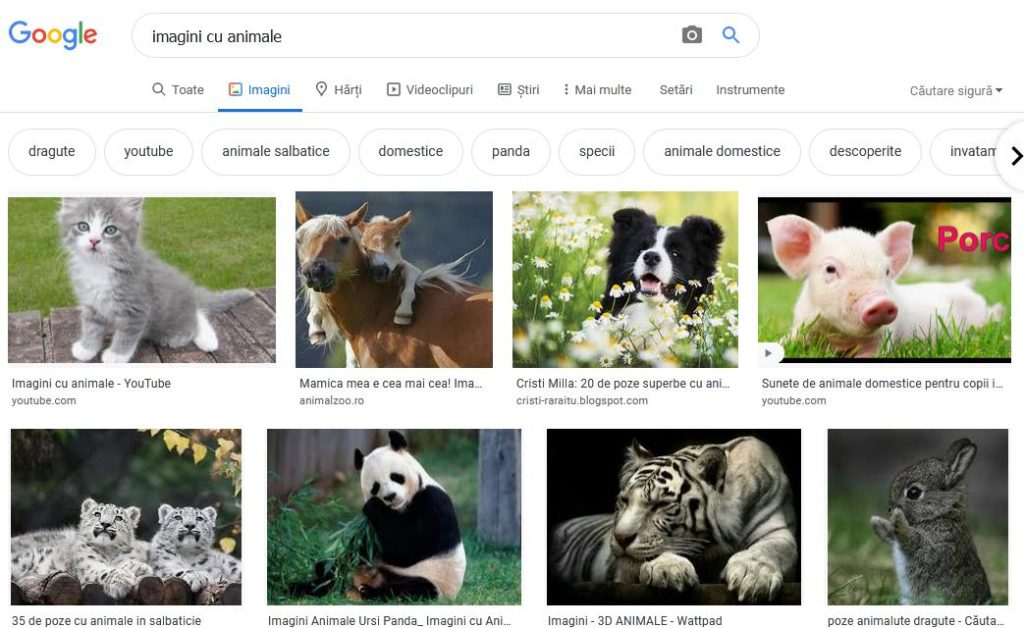Select the Imagini tab
The image size is (1024, 628).
pos(259,90)
